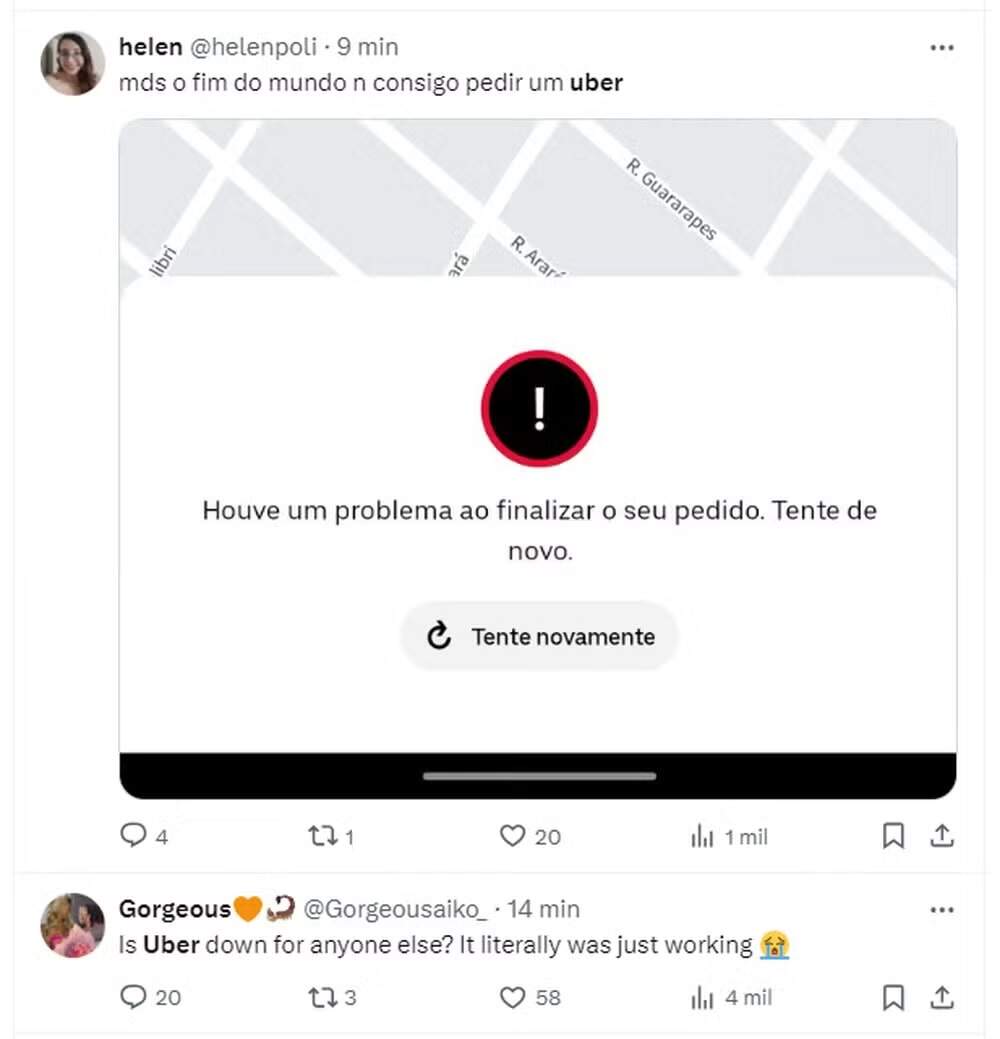This screenshot has height=1039, width=1000.
Task: Click the @Gorgeousaiko_ handle
Action: coord(394,909)
